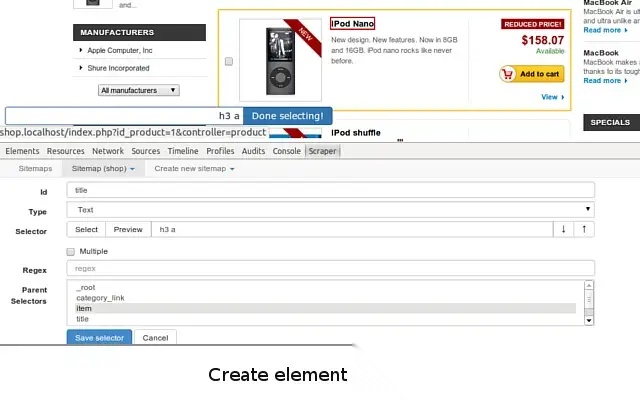Click the Apple Computer, Inc manufacturer link
Viewport: 640px width, 400px height.
(120, 50)
